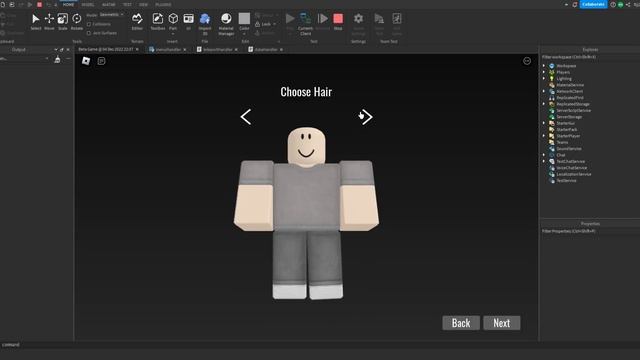640x360 pixels.
Task: Open three-dot options in viewport corner
Action: 527,61
